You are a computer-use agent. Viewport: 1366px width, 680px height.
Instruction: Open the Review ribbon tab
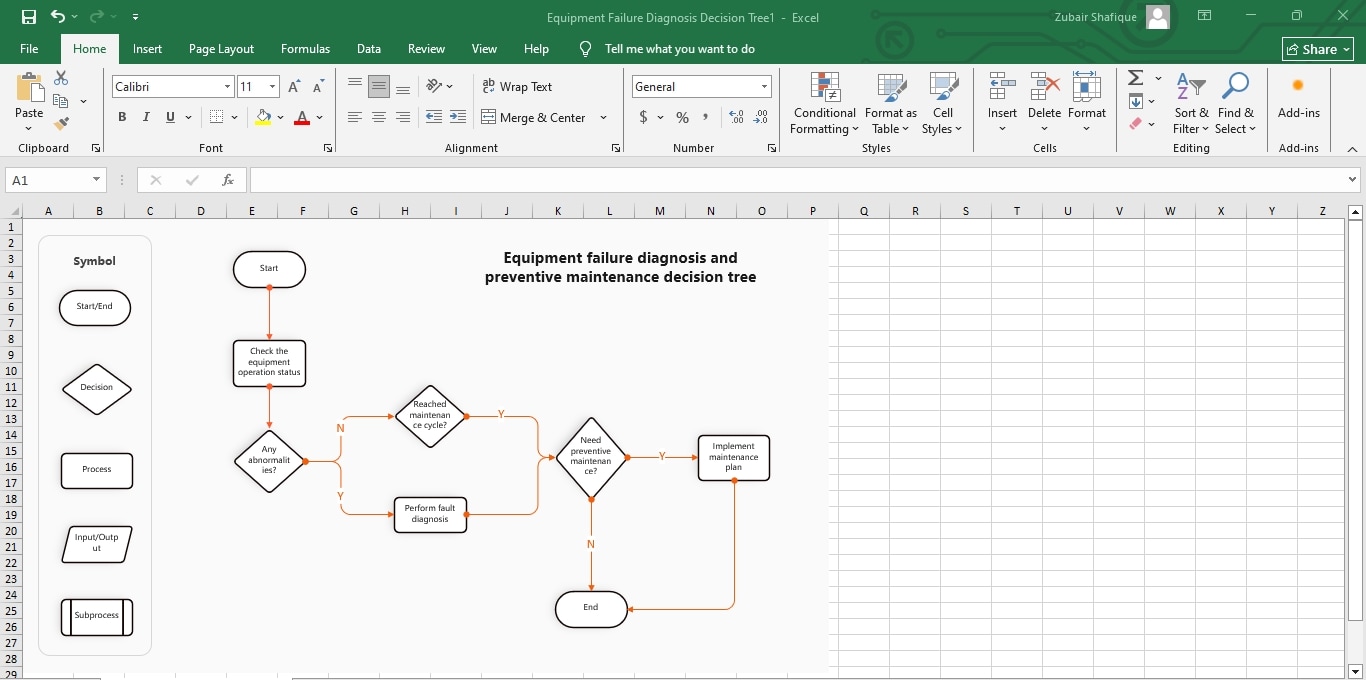tap(426, 48)
